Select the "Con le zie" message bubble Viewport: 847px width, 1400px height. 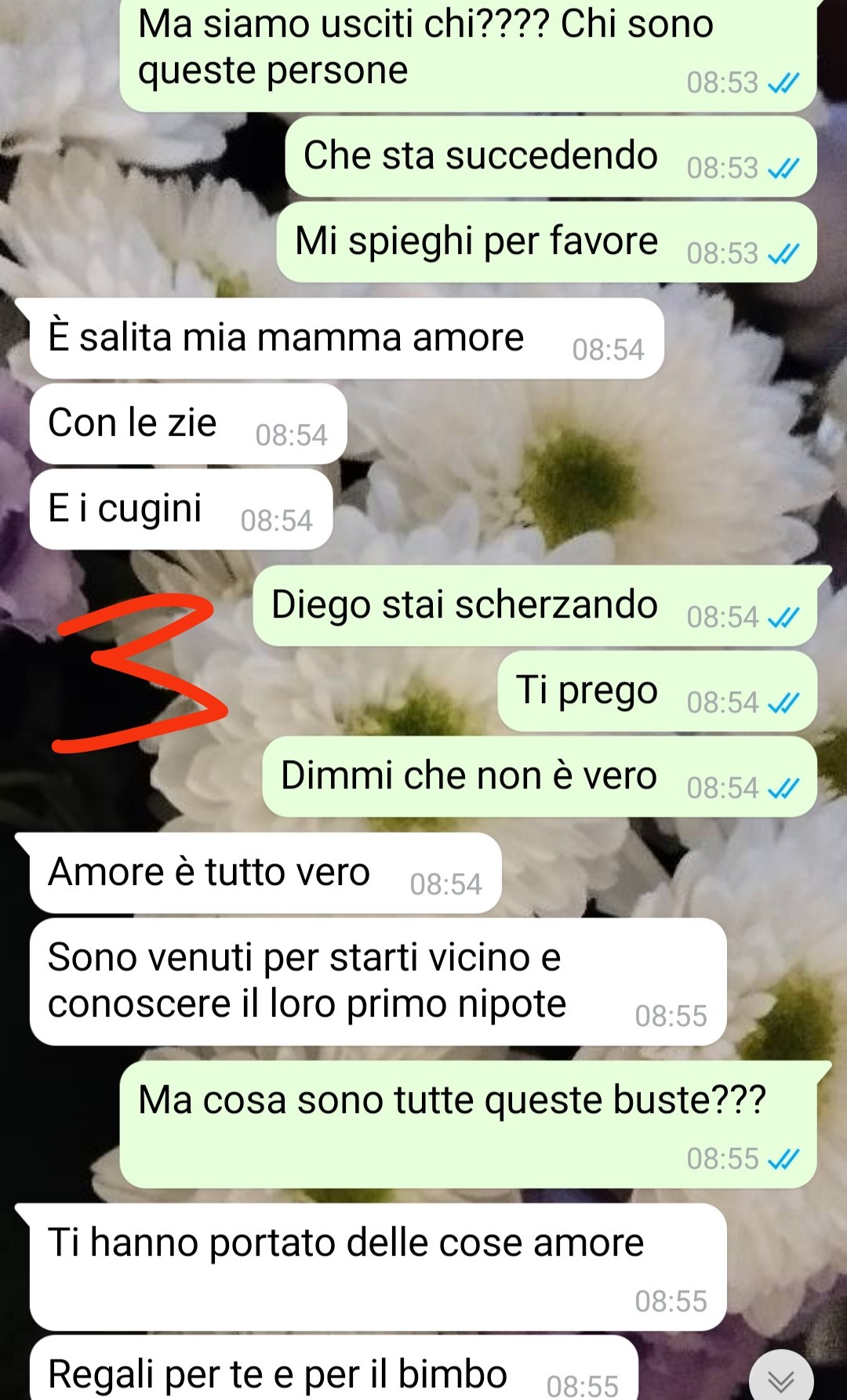188,424
